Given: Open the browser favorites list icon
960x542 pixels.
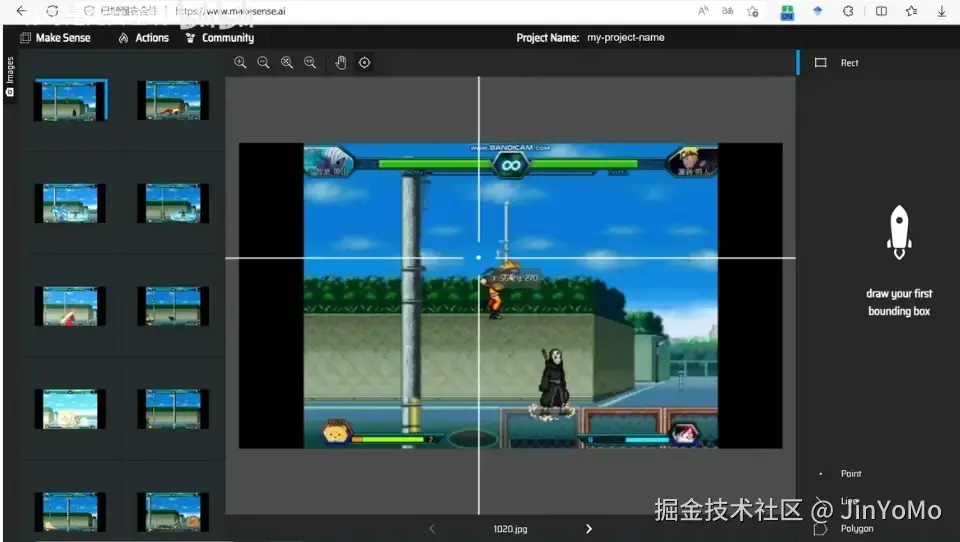Looking at the screenshot, I should click(912, 10).
